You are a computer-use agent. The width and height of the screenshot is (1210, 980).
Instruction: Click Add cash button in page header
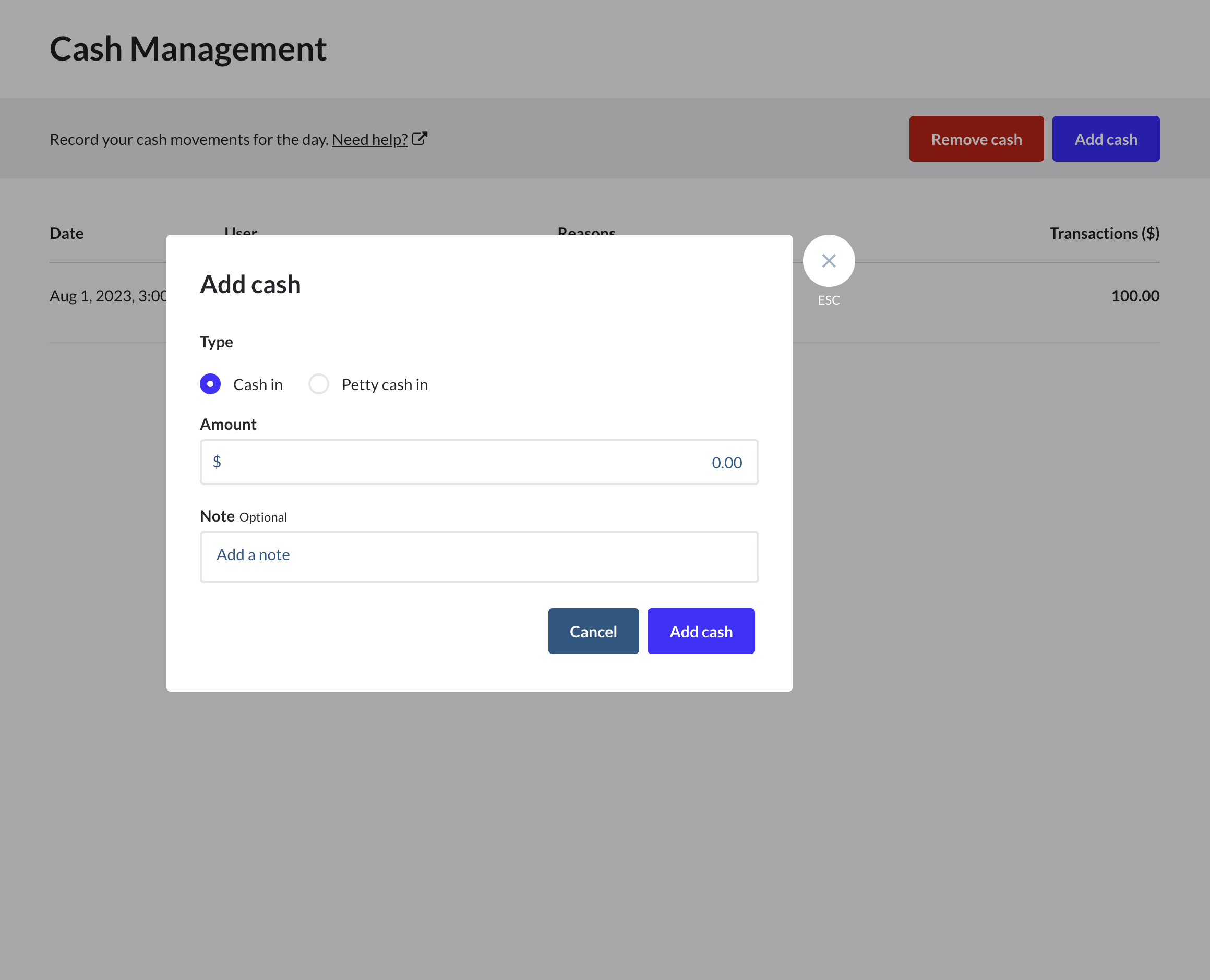[1105, 139]
